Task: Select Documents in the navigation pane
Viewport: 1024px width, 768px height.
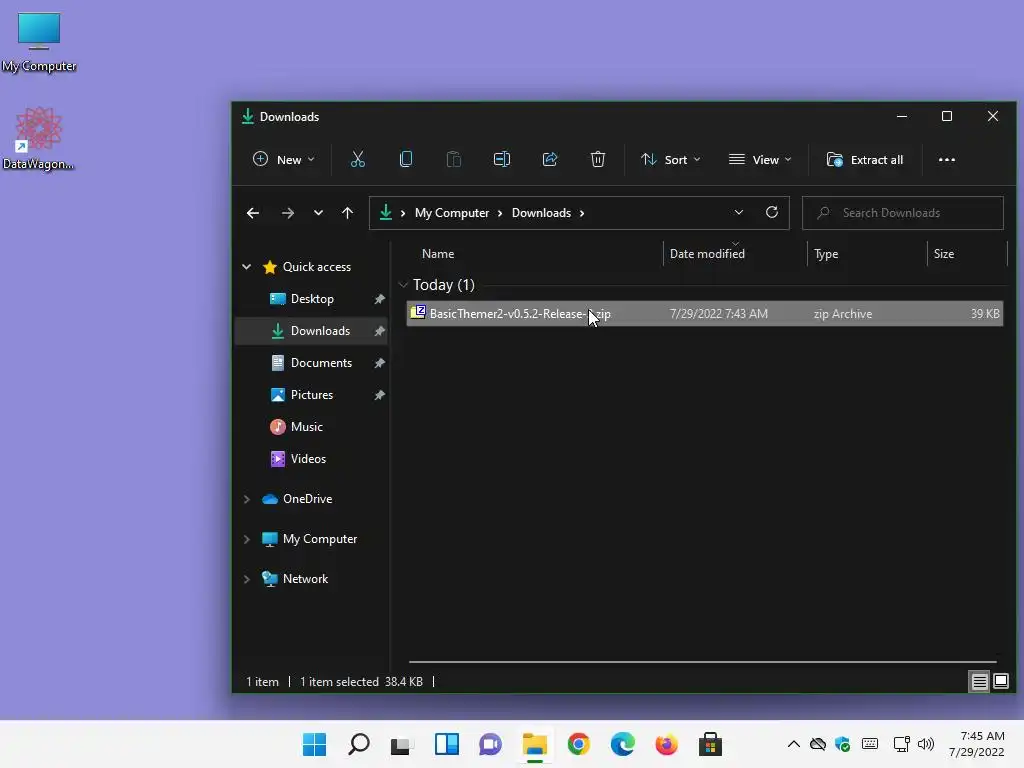Action: coord(312,363)
